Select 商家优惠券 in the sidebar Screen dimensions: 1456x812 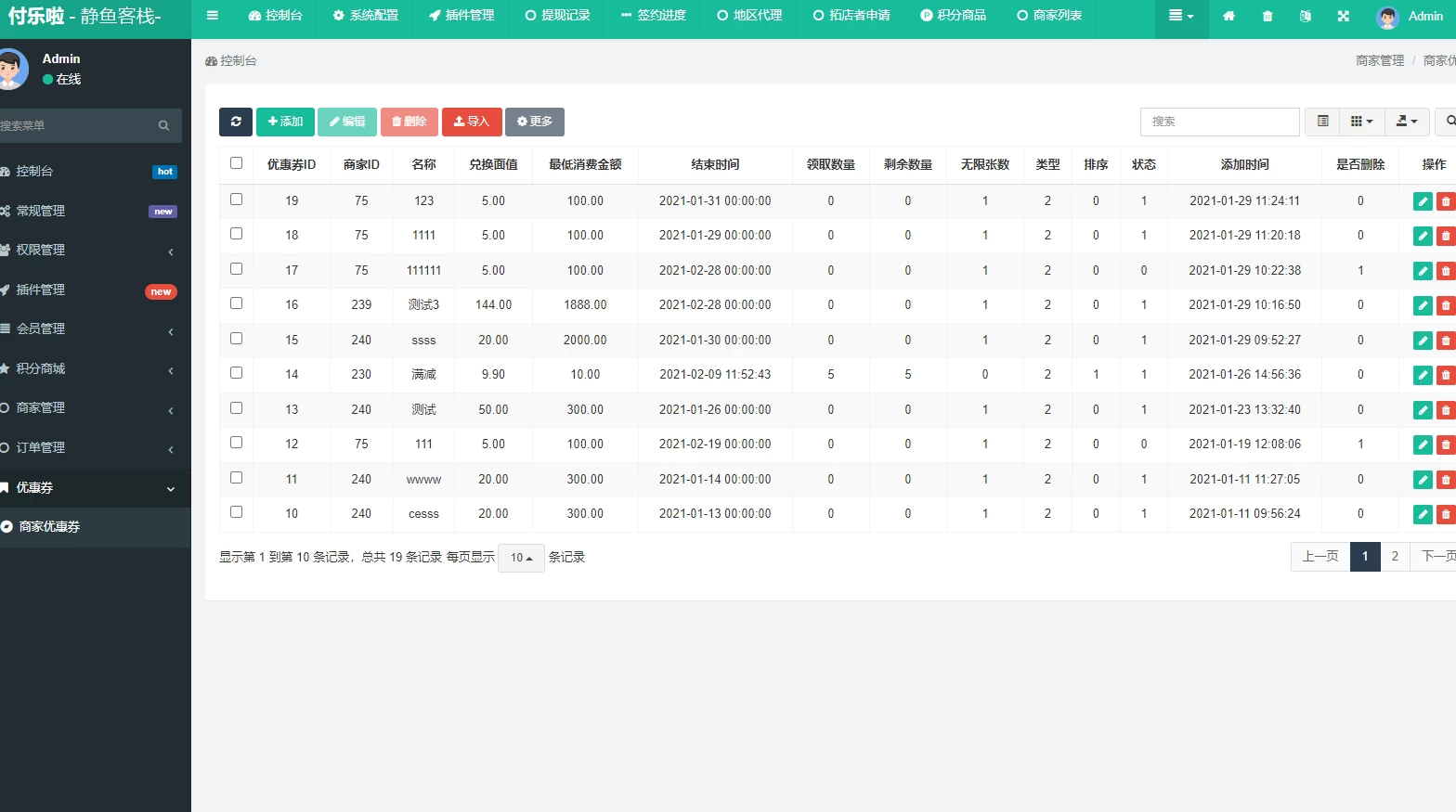click(x=50, y=526)
